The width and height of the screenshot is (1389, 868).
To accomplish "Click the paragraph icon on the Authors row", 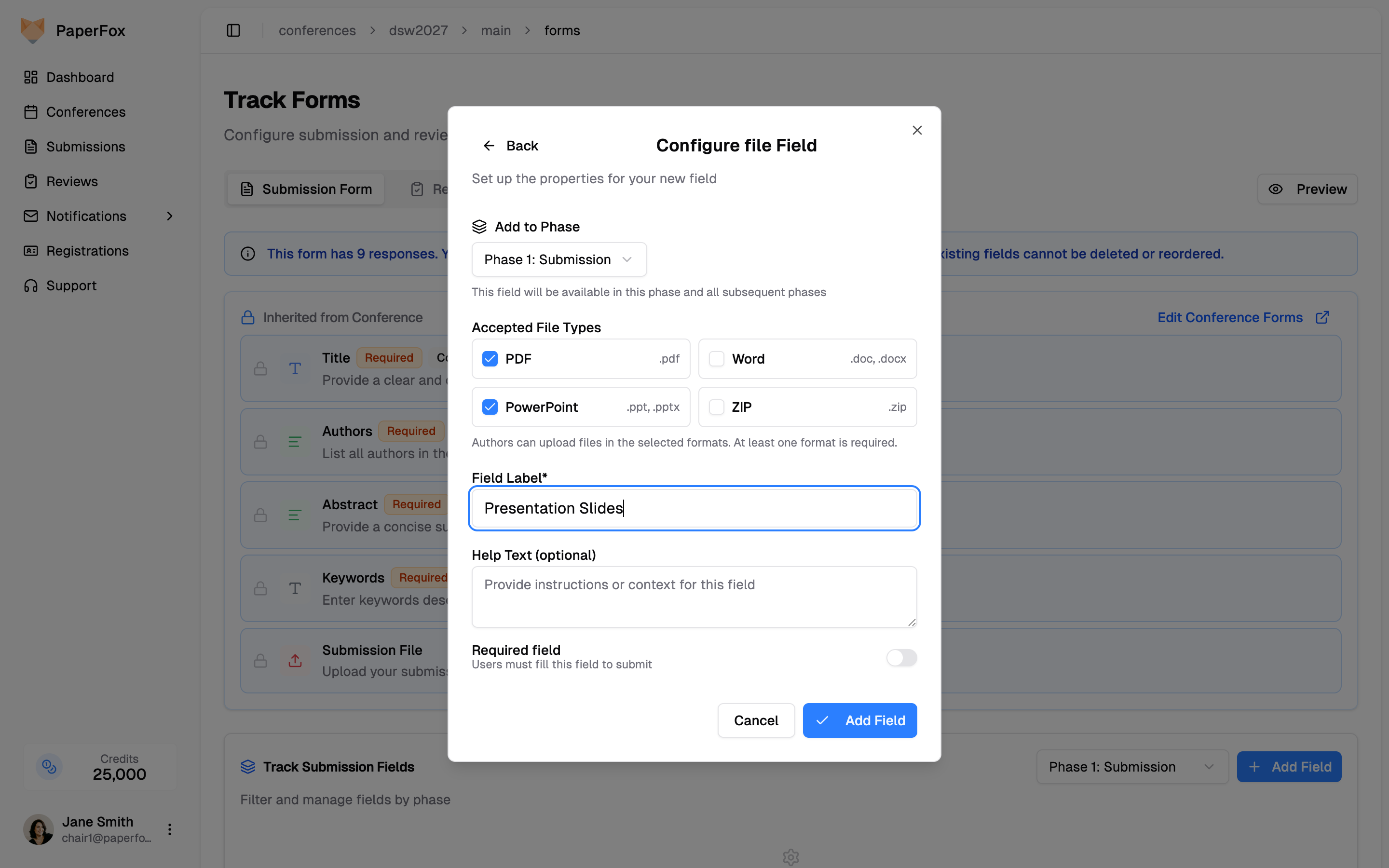I will (295, 442).
